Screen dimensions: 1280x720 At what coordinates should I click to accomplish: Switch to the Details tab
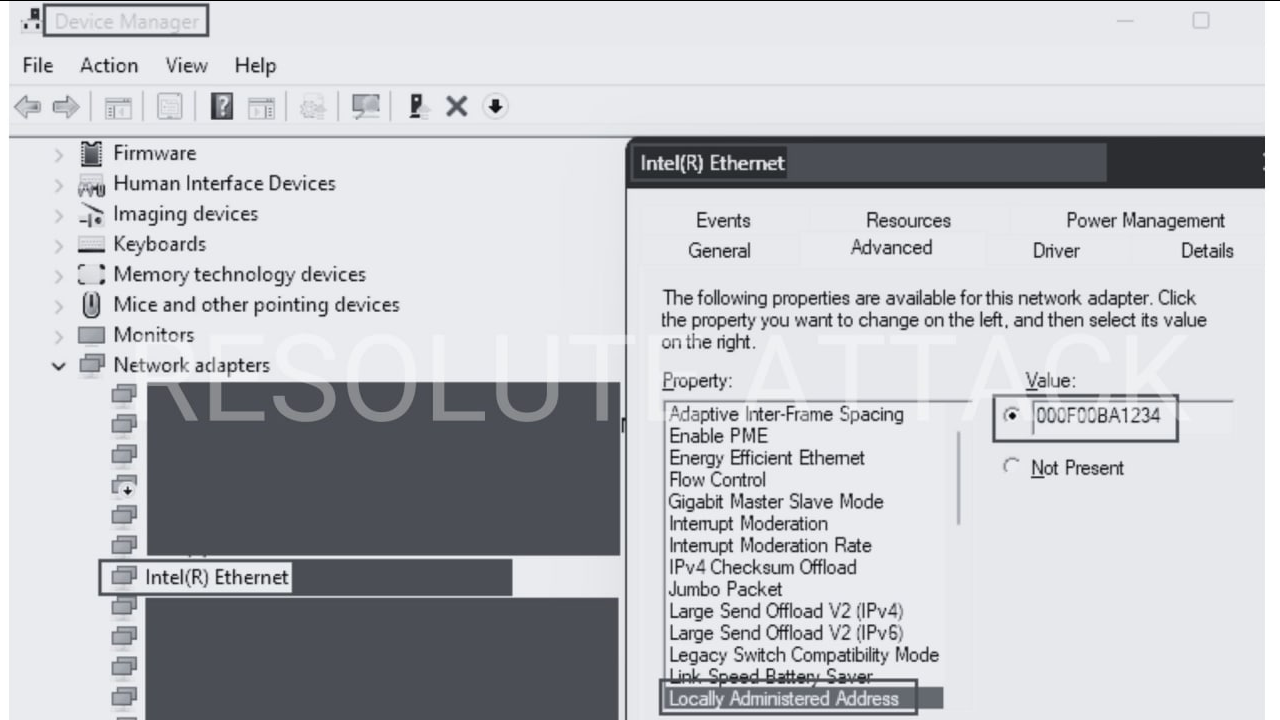tap(1207, 250)
